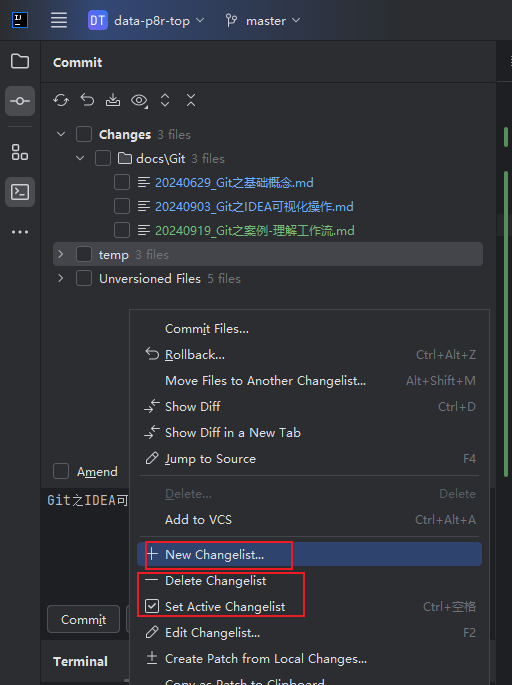Tick checkbox for 20240629_Git之基础概念.md
This screenshot has width=512, height=685.
tap(122, 182)
